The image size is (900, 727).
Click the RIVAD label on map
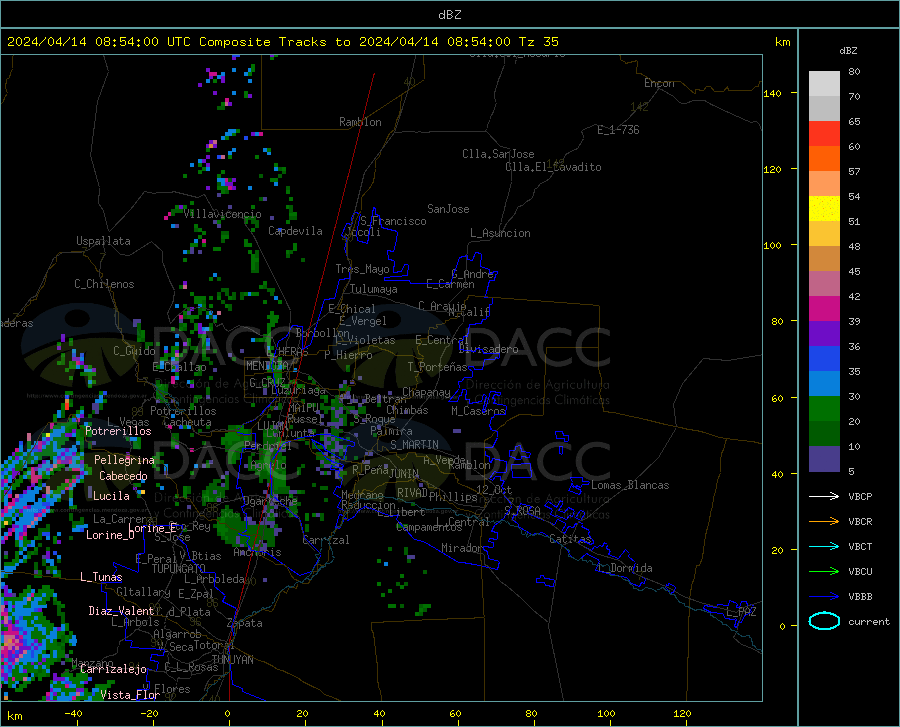tap(412, 493)
